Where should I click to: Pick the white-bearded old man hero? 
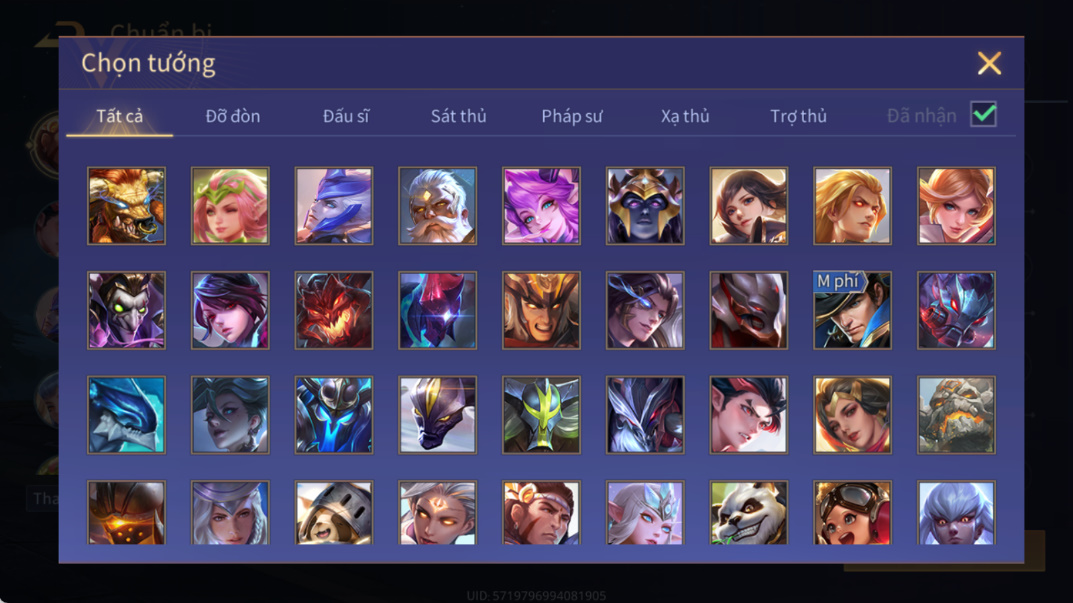(437, 205)
